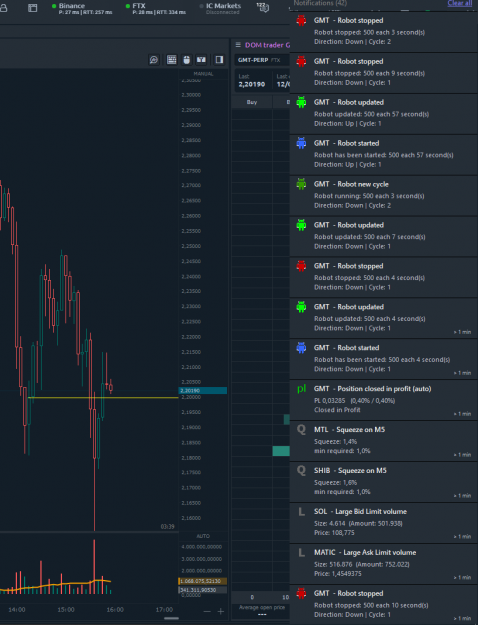Image resolution: width=478 pixels, height=625 pixels.
Task: Open the GMT-PERP symbol selector
Action: (x=259, y=60)
